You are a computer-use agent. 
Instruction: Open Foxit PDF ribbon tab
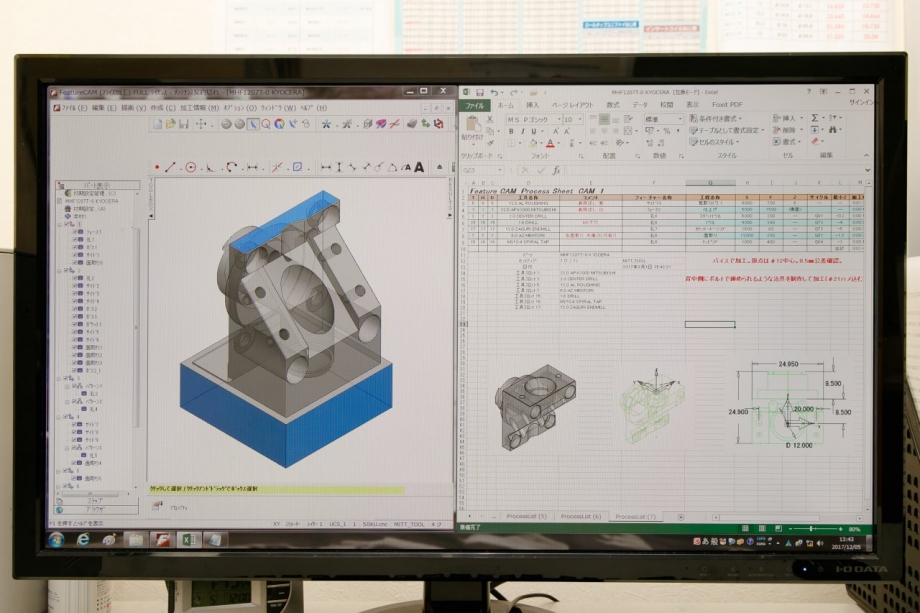point(728,105)
